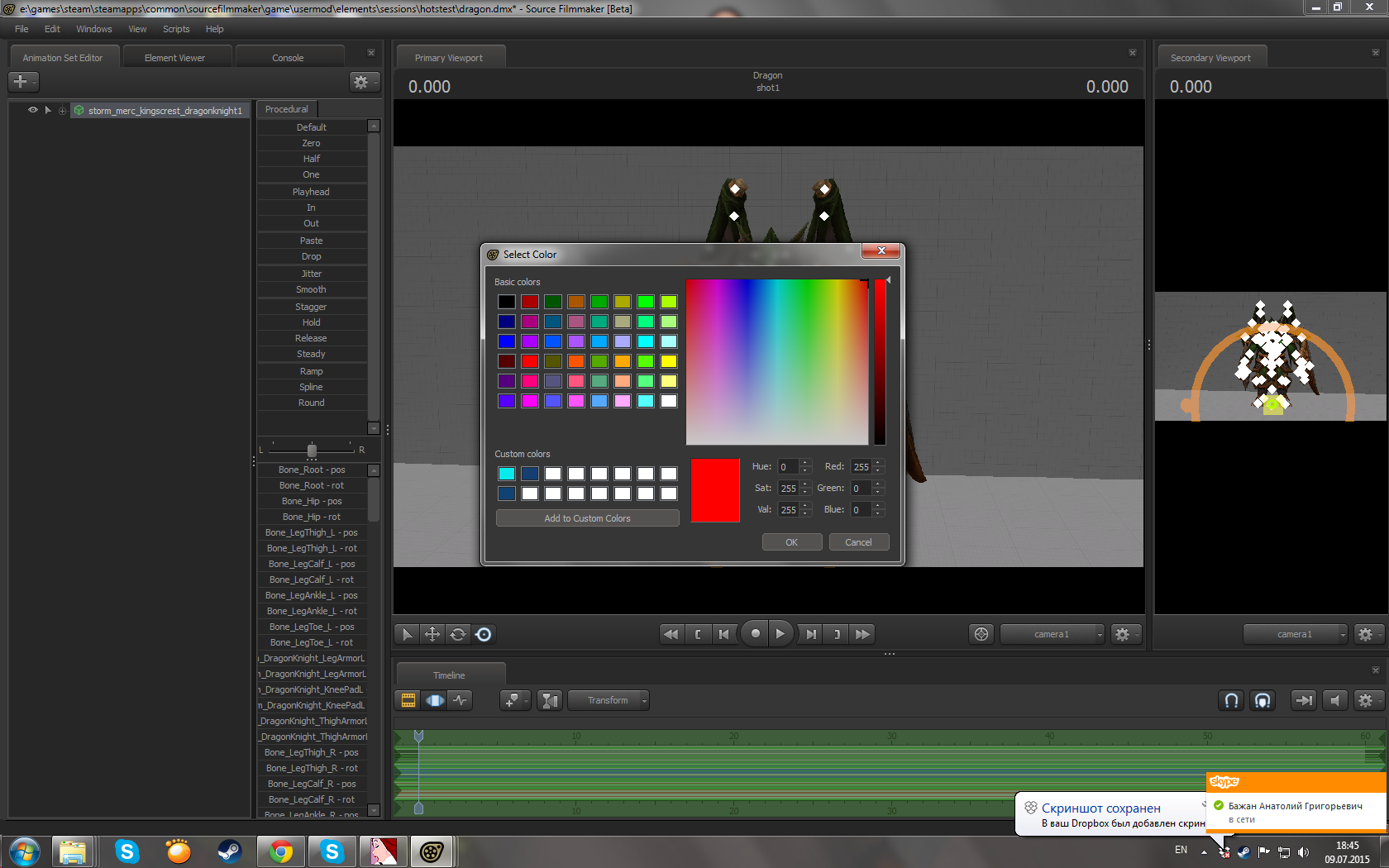
Task: Select the Bone_Root - pos control
Action: click(x=312, y=470)
